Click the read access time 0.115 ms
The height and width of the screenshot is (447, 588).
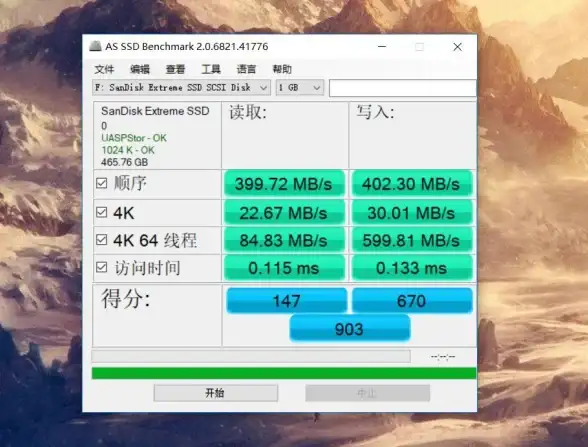284,268
